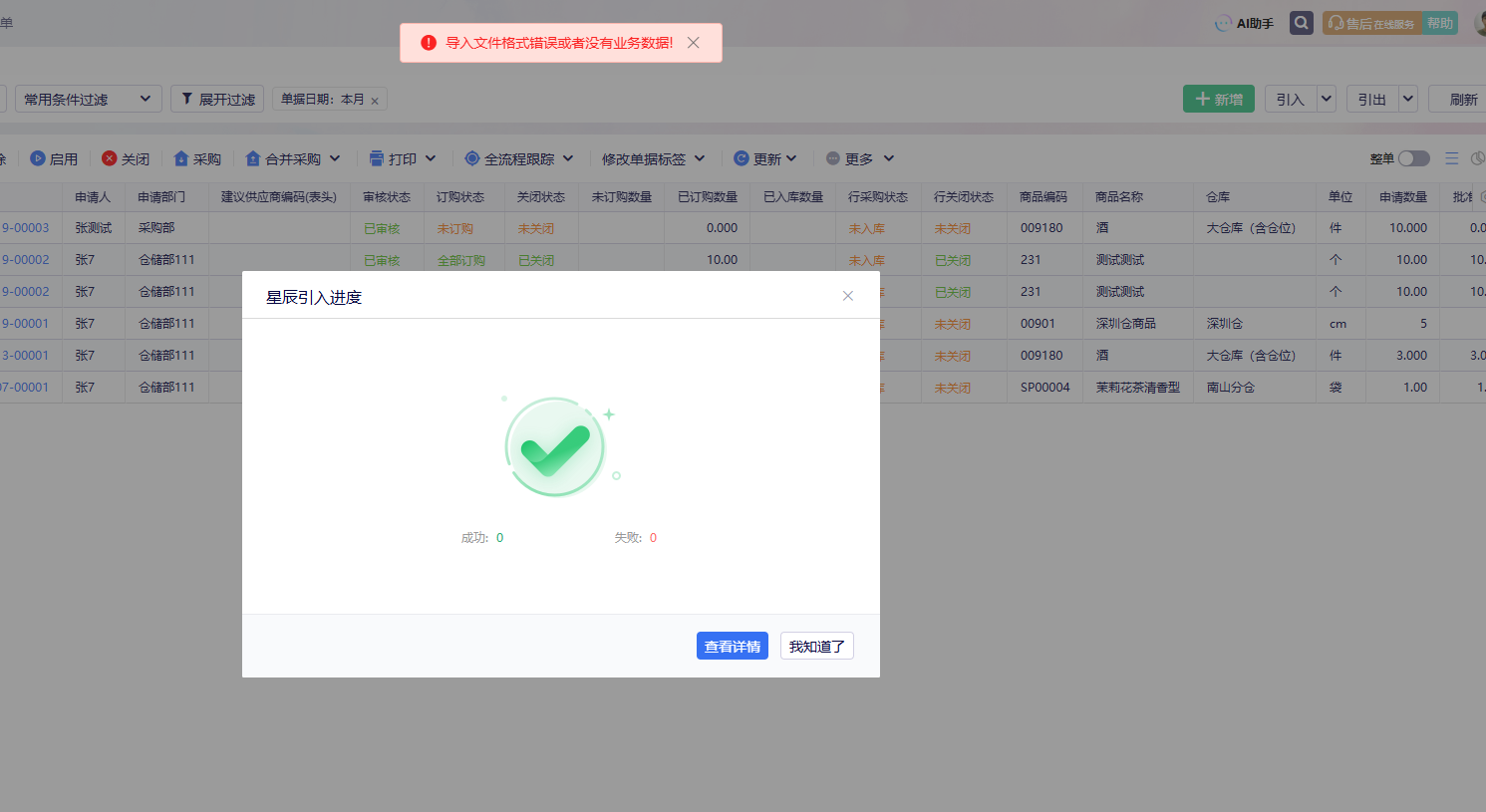Click the 采购 toolbar action
This screenshot has height=812, width=1486.
tap(197, 159)
